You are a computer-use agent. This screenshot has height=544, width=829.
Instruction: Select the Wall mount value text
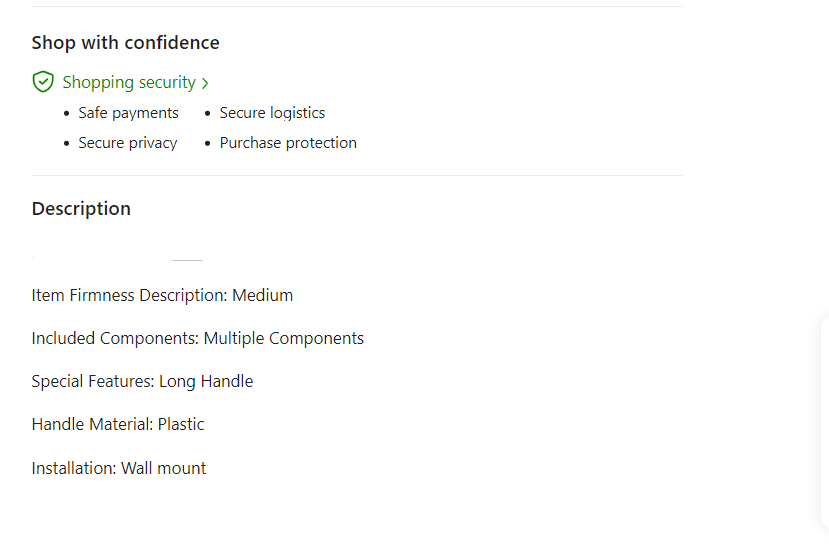pyautogui.click(x=164, y=468)
